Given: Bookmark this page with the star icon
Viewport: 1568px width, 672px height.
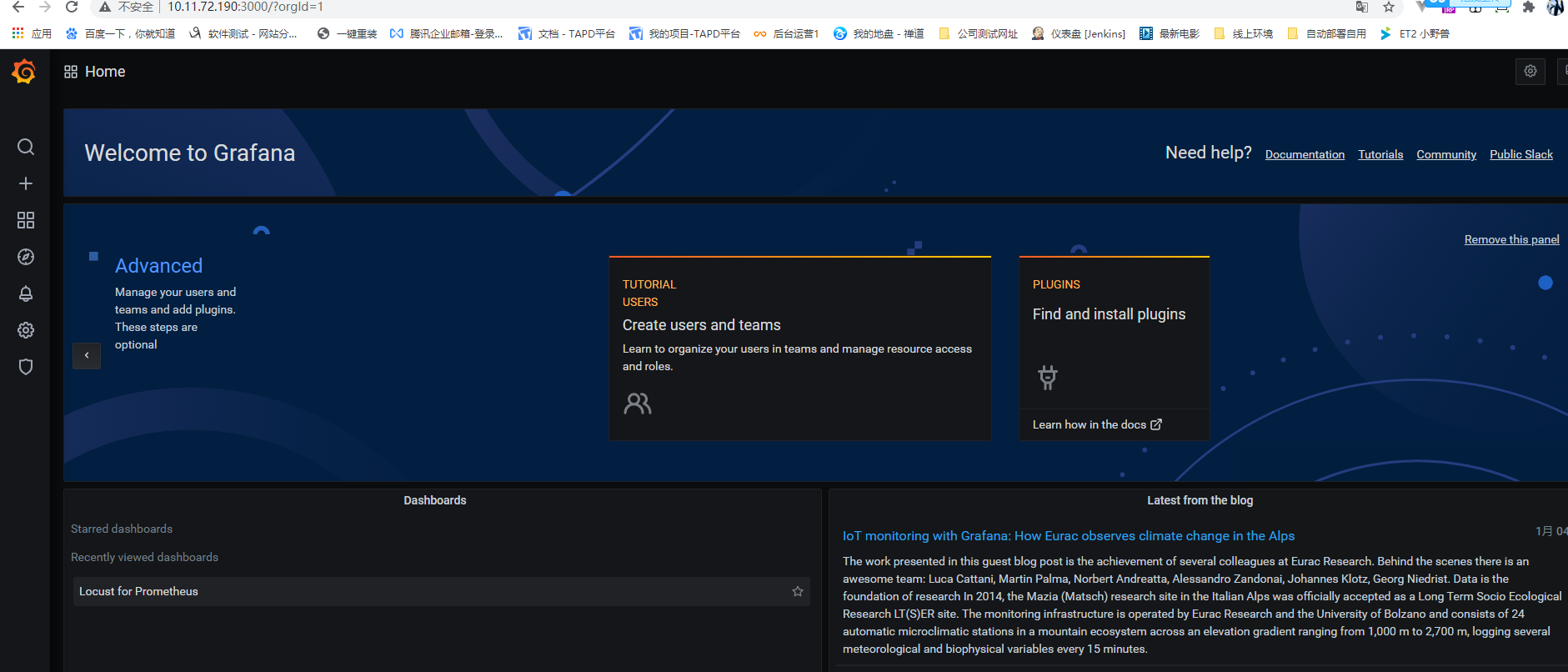Looking at the screenshot, I should coord(1389,8).
